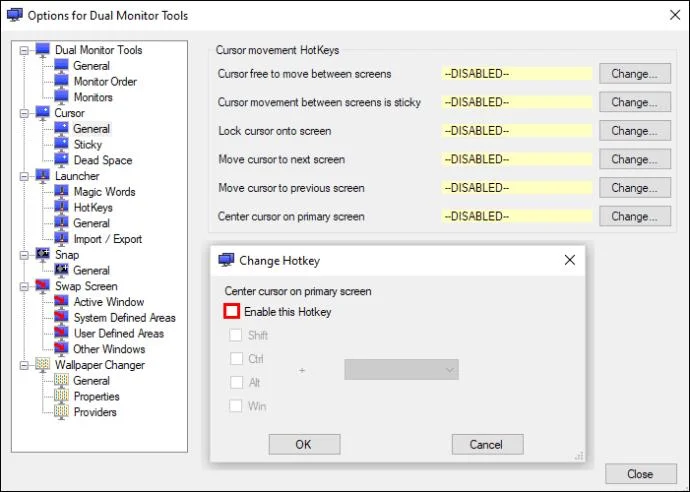Select General under Dual Monitor Tools
Image resolution: width=690 pixels, height=492 pixels.
click(91, 66)
